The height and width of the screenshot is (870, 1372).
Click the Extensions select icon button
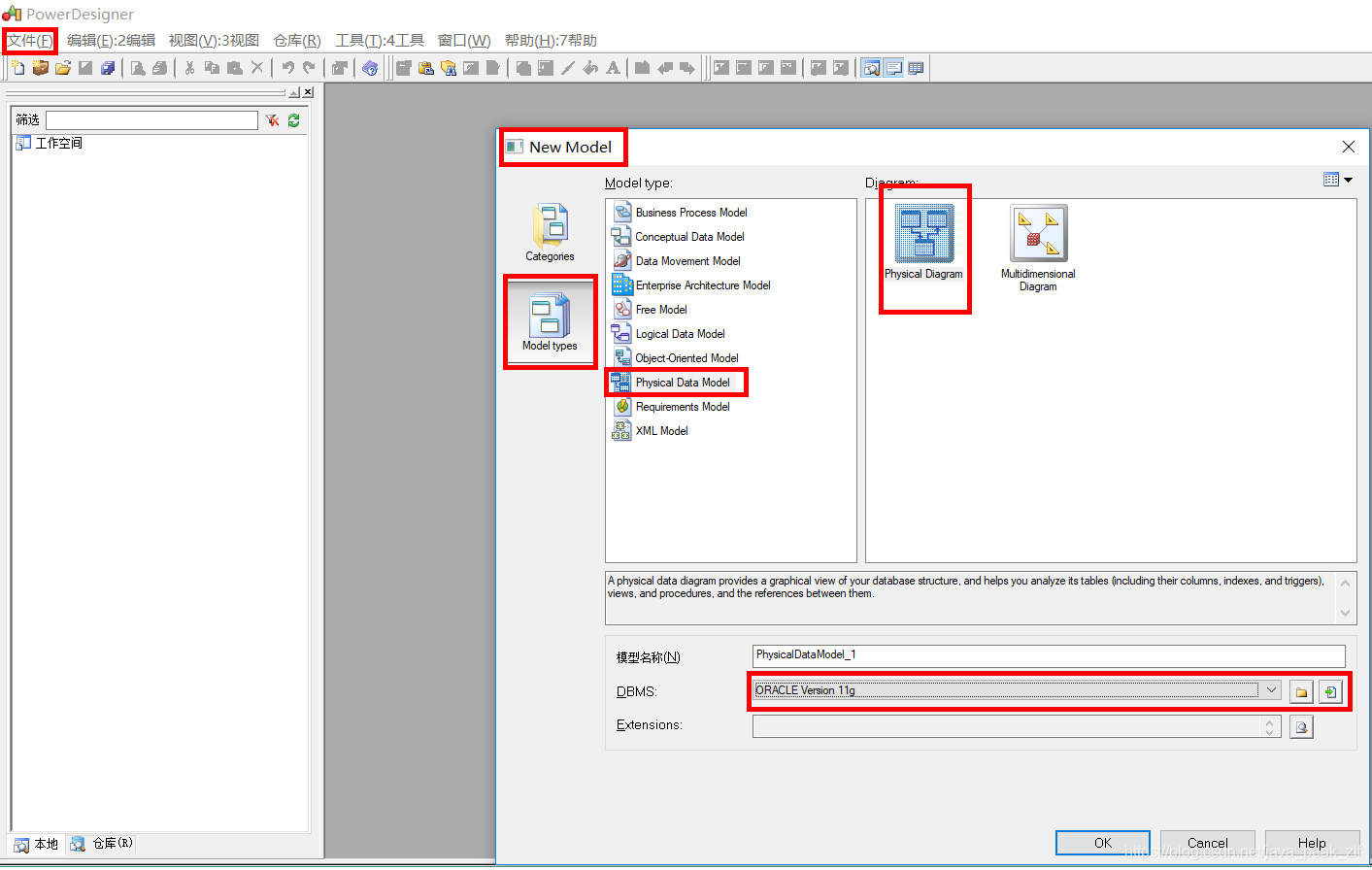(1302, 726)
